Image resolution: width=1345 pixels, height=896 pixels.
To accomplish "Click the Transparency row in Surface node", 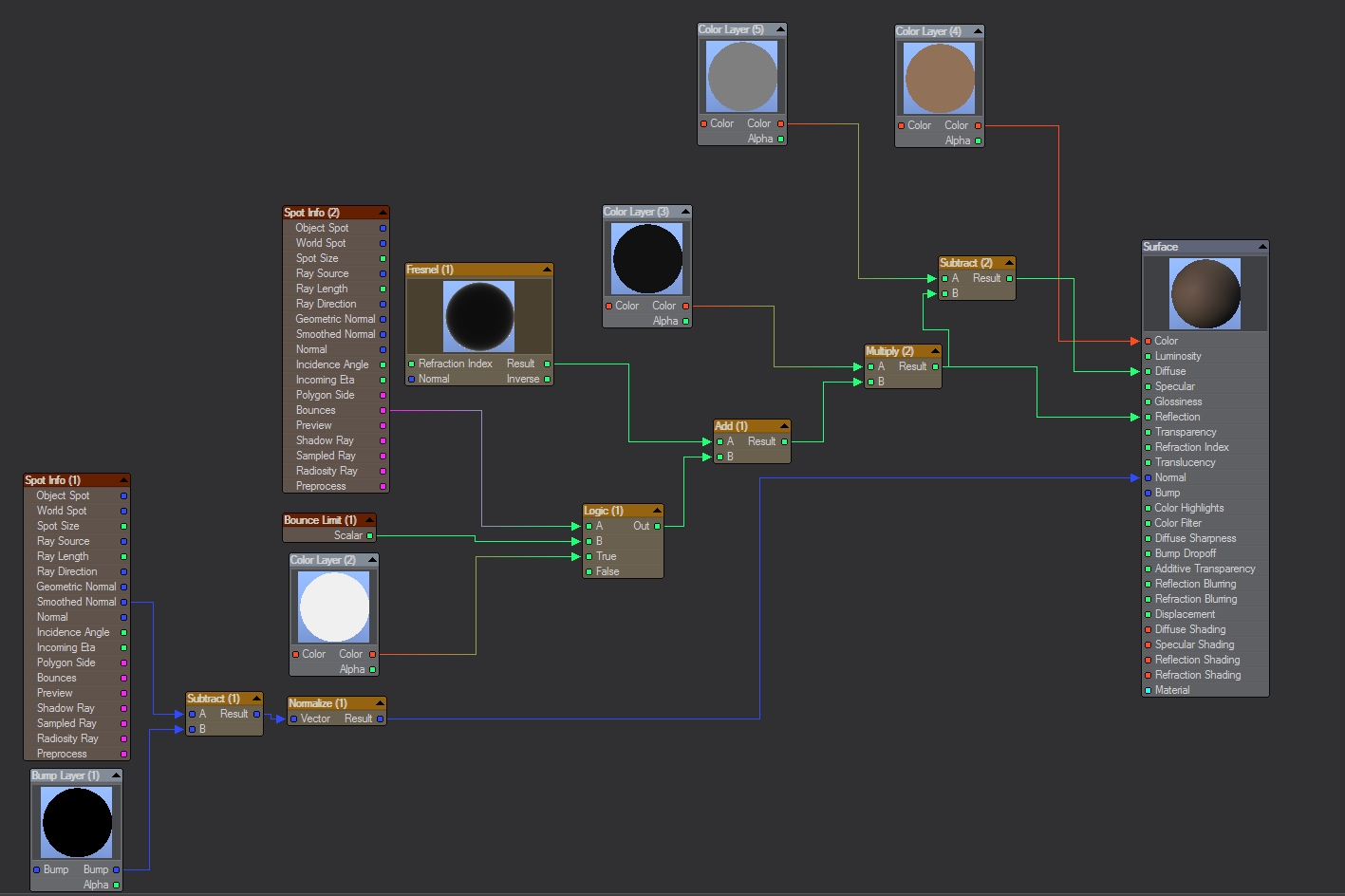I will 1185,432.
